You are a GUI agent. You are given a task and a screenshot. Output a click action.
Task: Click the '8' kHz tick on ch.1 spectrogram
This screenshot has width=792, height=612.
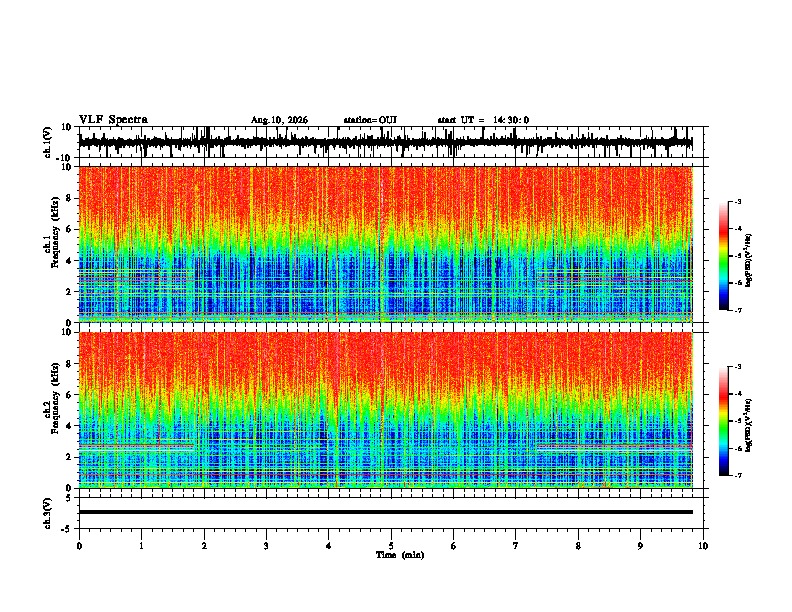pyautogui.click(x=70, y=198)
